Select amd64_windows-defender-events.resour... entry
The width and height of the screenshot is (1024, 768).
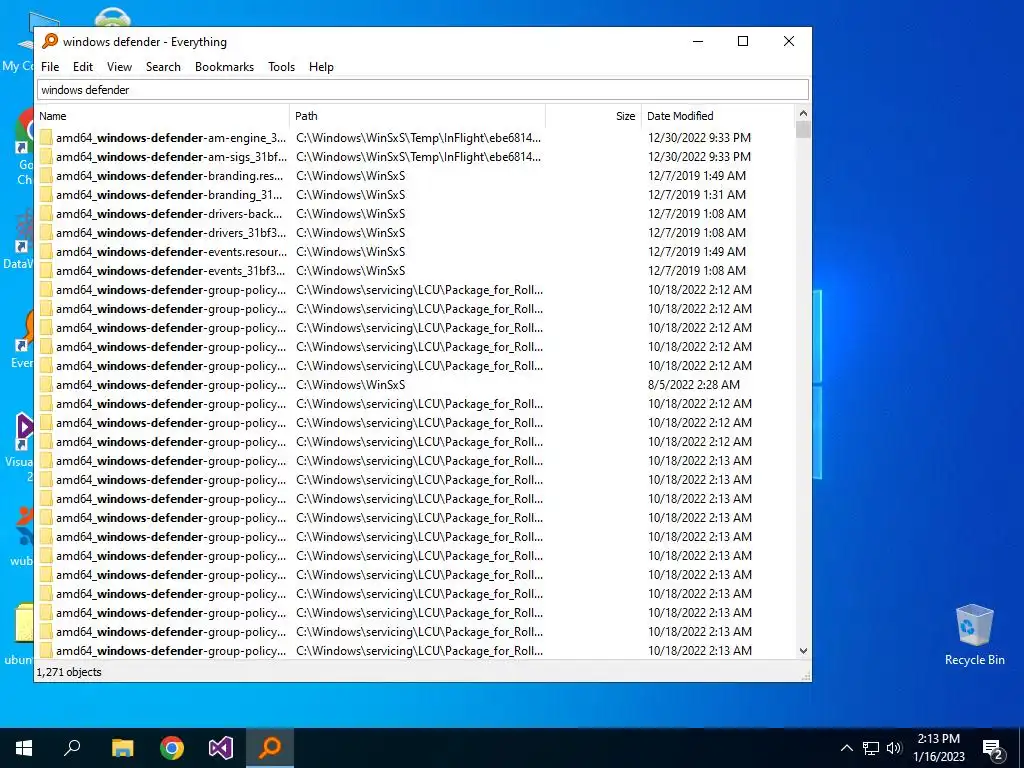pyautogui.click(x=171, y=251)
